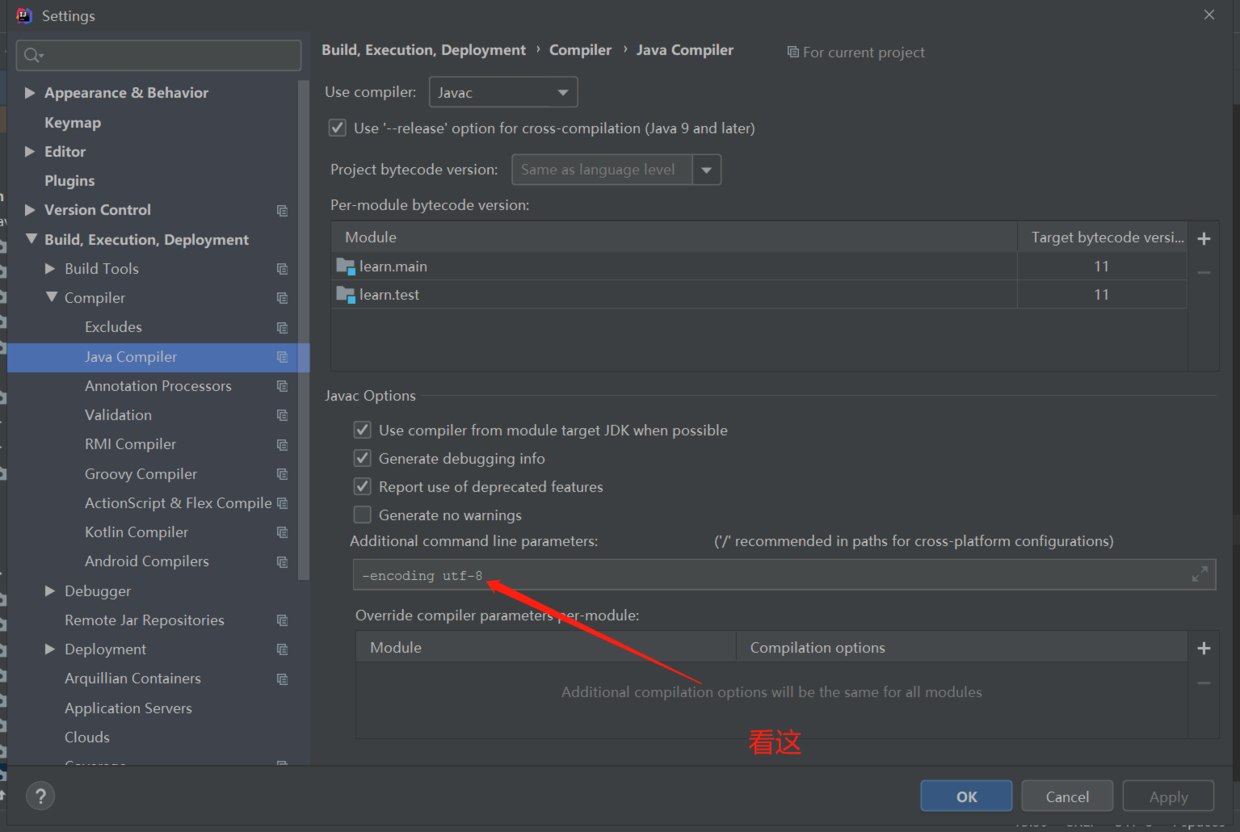
Task: Click project-level icon beside Groovy Compiler
Action: point(282,474)
